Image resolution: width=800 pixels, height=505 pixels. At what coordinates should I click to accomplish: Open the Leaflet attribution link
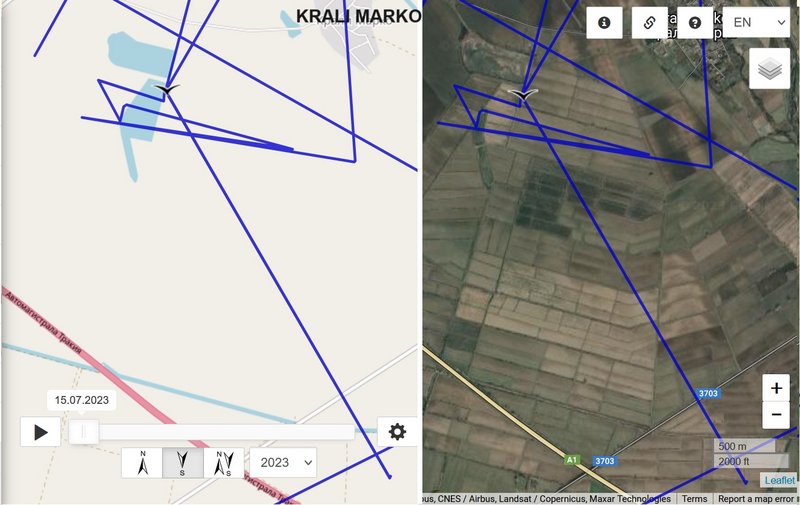(779, 480)
